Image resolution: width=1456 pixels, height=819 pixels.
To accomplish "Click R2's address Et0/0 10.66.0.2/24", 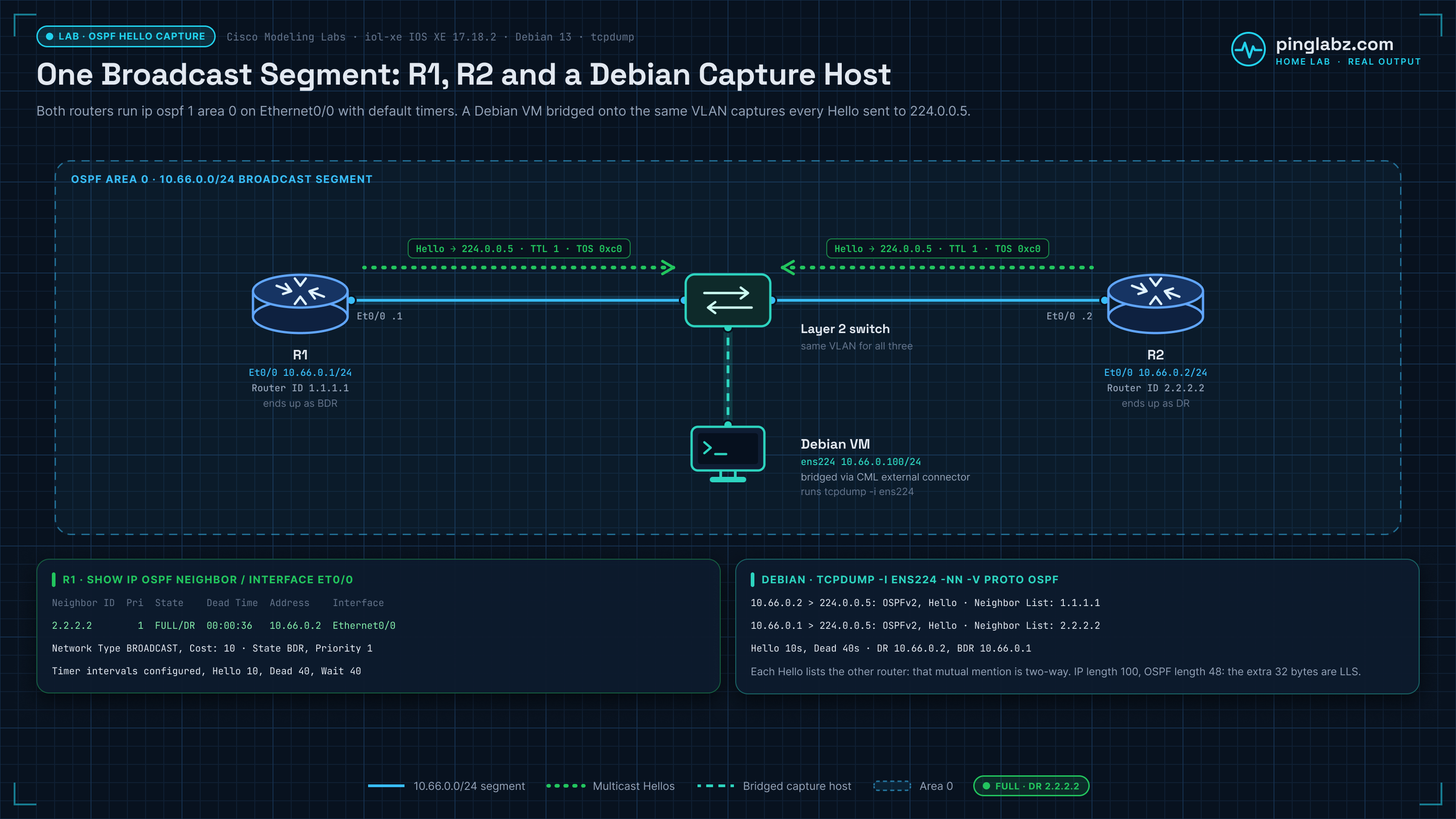I will coord(1155,373).
